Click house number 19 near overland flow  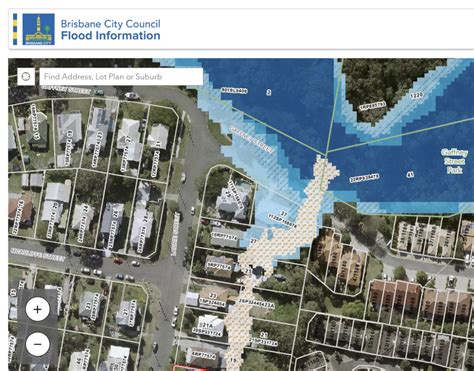233,360
